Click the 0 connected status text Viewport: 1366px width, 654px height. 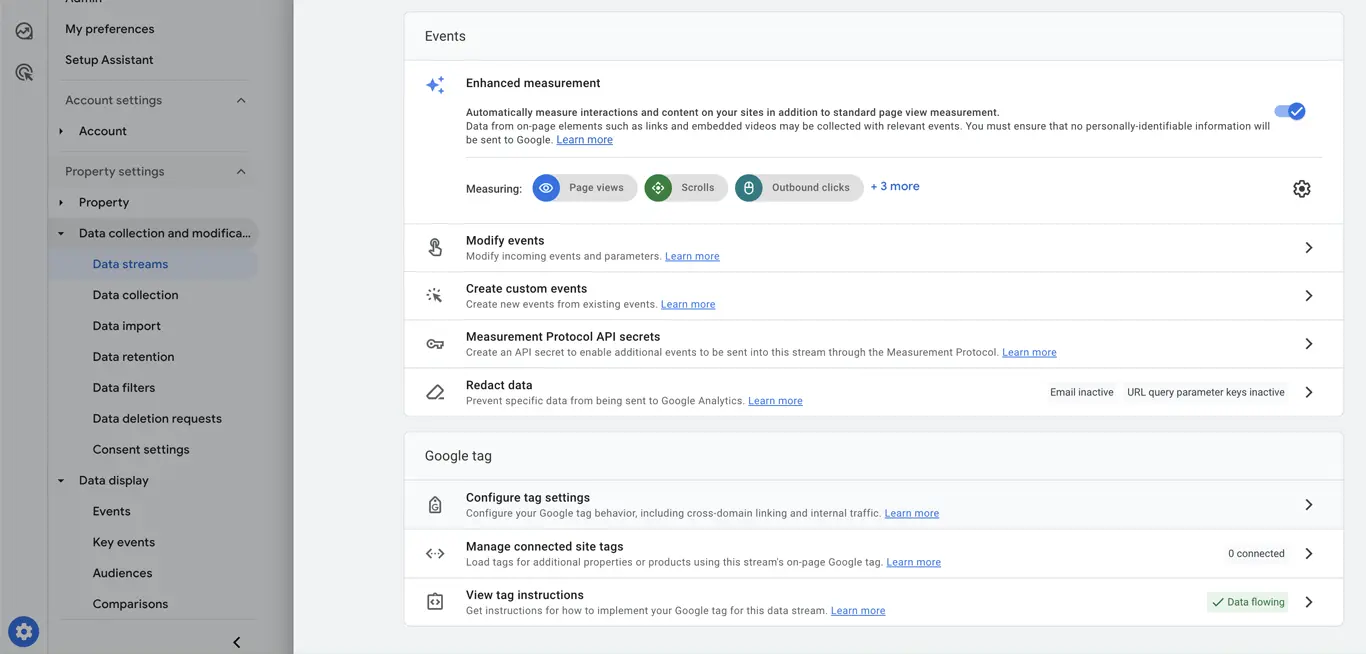pos(1256,553)
